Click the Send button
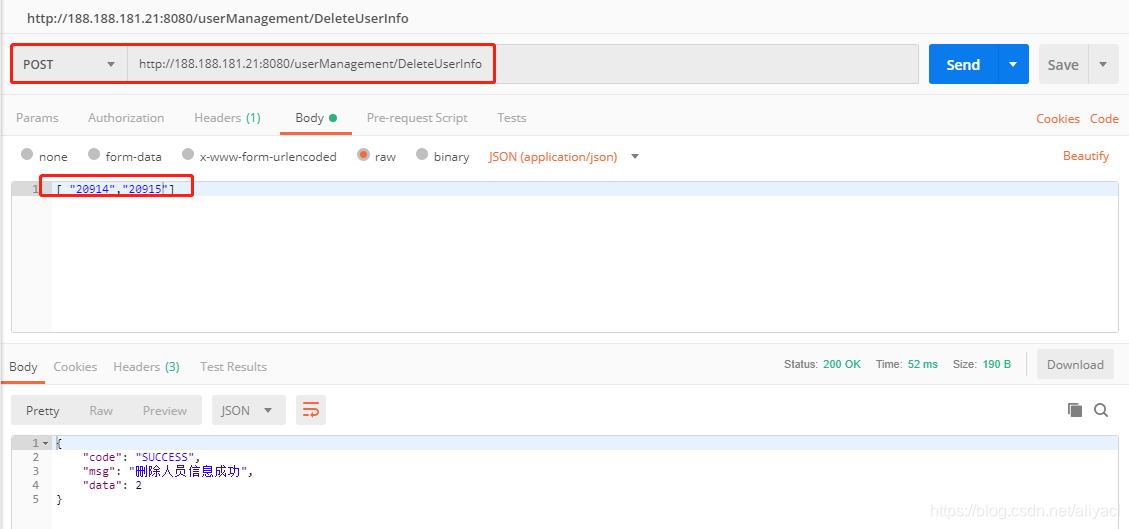 (x=963, y=64)
